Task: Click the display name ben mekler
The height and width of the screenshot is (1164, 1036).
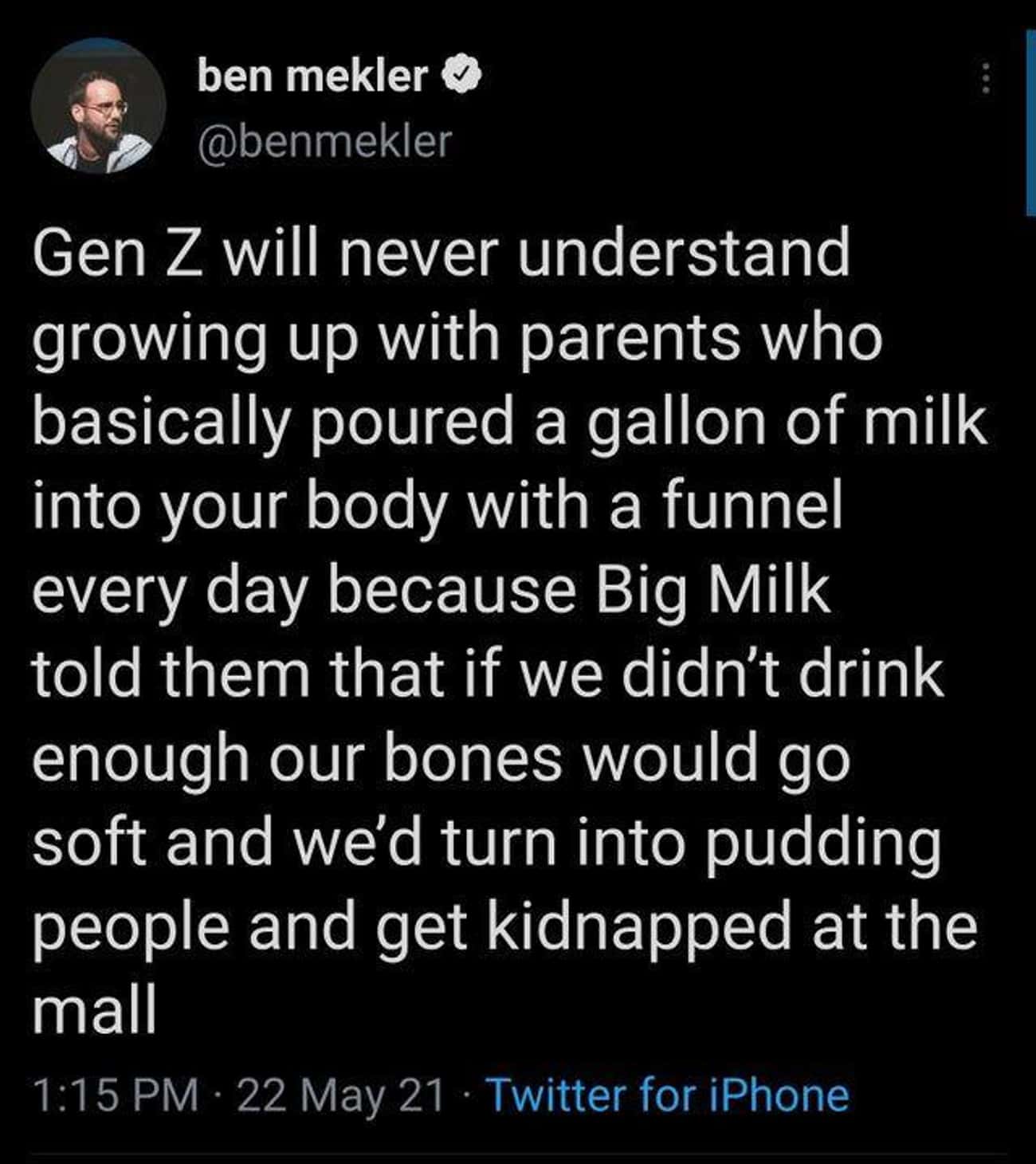Action: click(312, 77)
